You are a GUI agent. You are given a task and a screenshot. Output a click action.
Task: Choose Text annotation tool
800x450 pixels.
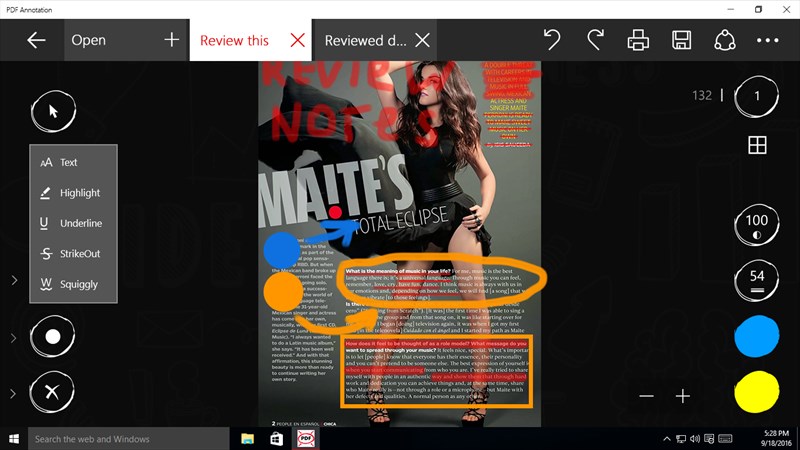[x=73, y=162]
